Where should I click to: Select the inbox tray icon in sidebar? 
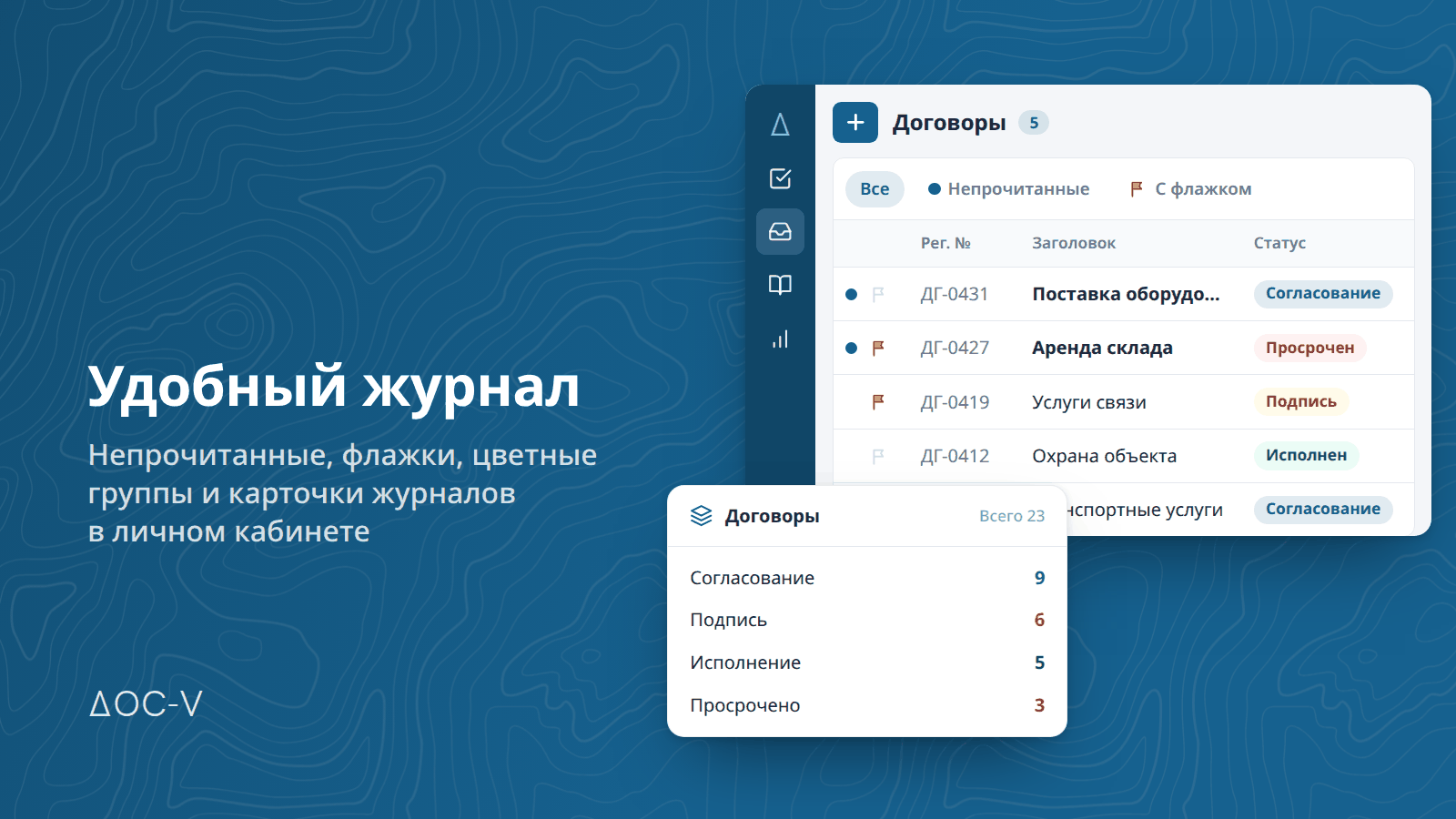780,231
